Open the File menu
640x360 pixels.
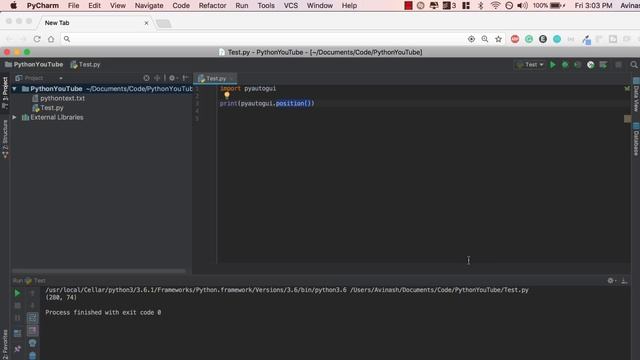[x=73, y=6]
